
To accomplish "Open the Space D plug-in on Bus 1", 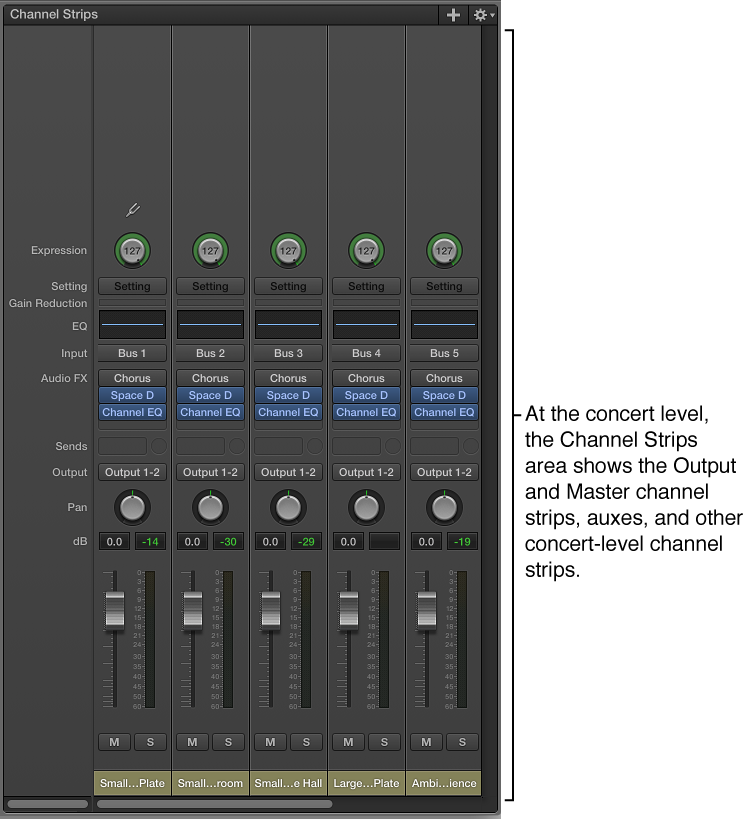I will pyautogui.click(x=132, y=395).
